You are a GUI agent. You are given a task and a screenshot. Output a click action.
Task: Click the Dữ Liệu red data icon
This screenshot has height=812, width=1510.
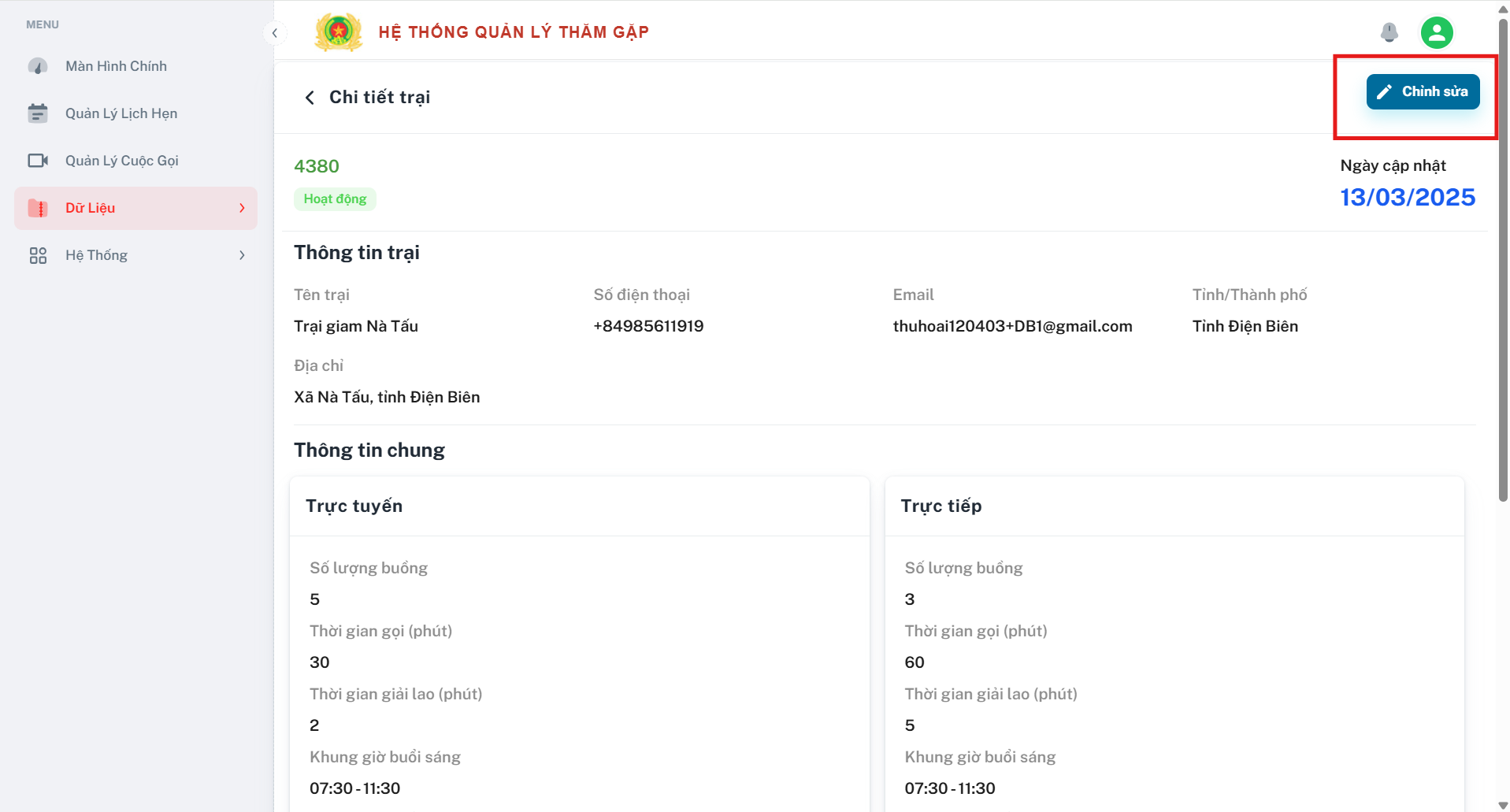tap(38, 208)
